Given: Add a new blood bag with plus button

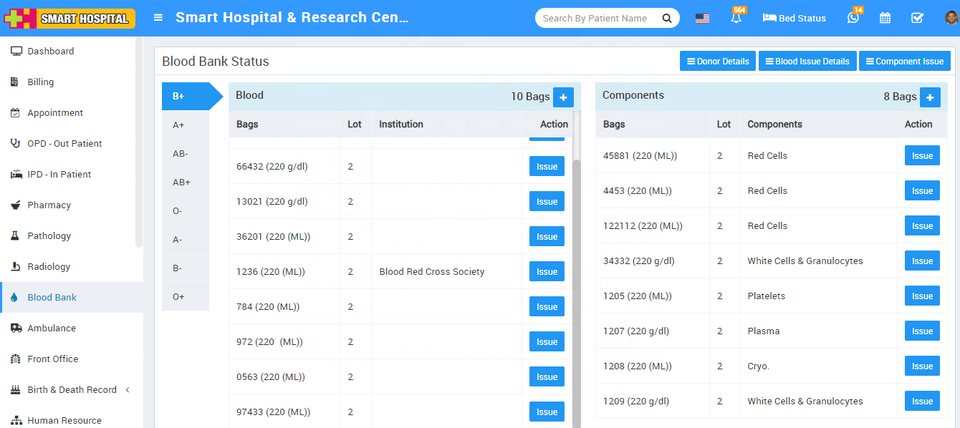Looking at the screenshot, I should (x=563, y=97).
